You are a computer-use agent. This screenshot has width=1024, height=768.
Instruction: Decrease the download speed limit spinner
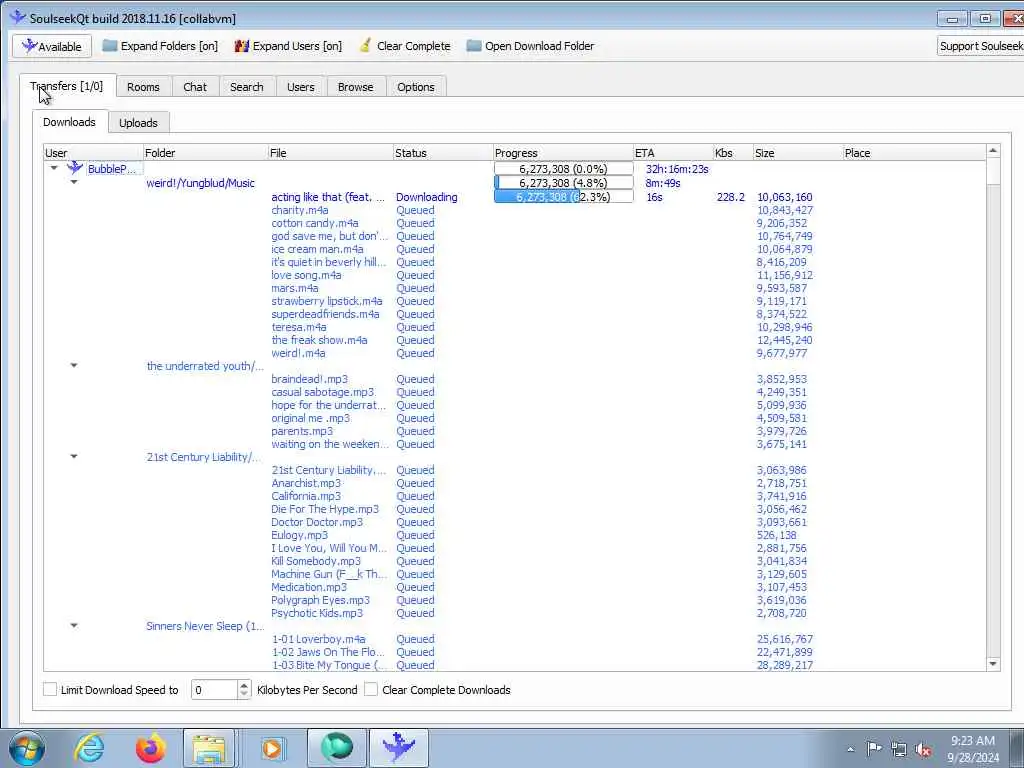pos(244,694)
